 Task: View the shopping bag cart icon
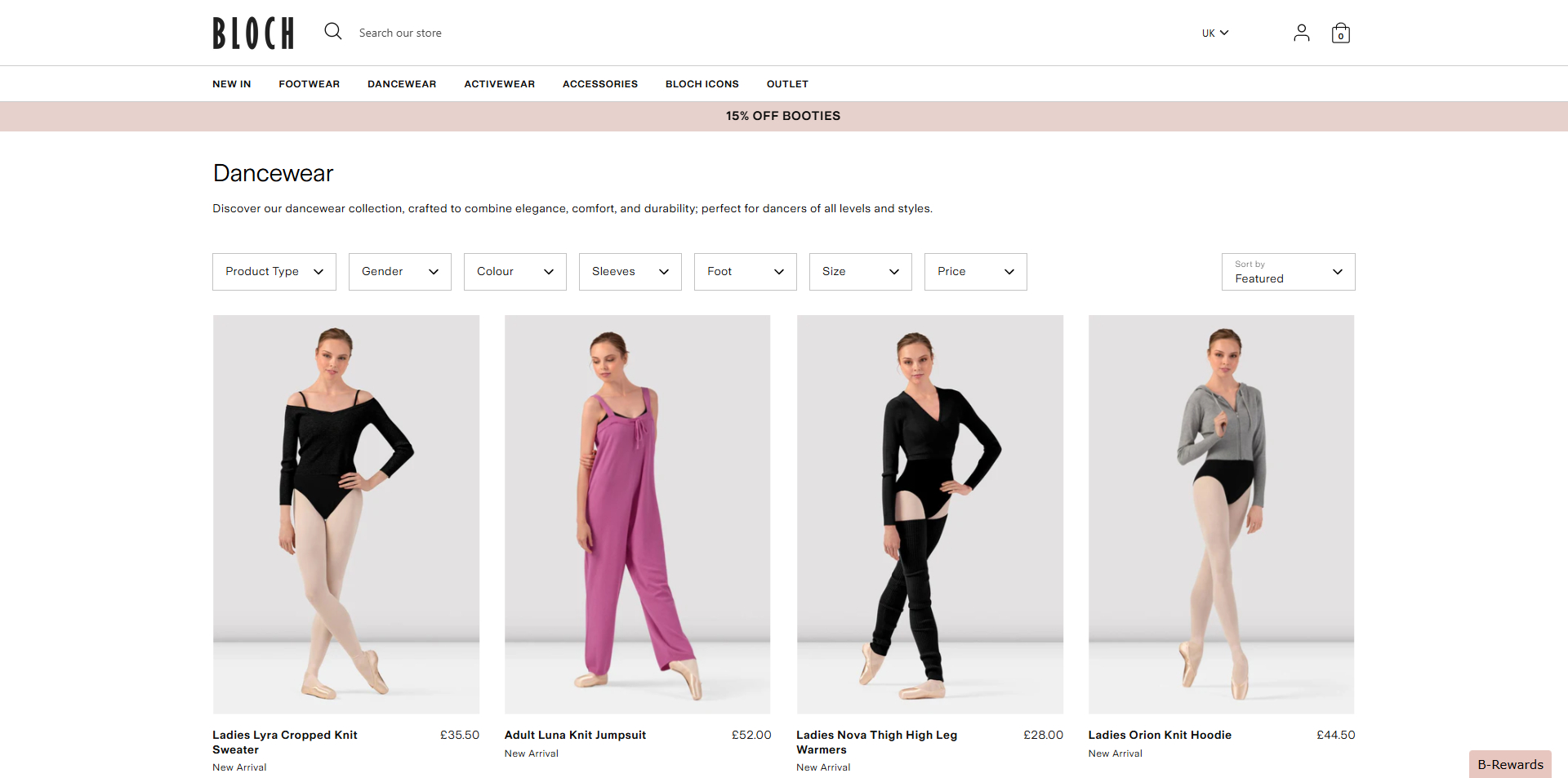tap(1340, 33)
